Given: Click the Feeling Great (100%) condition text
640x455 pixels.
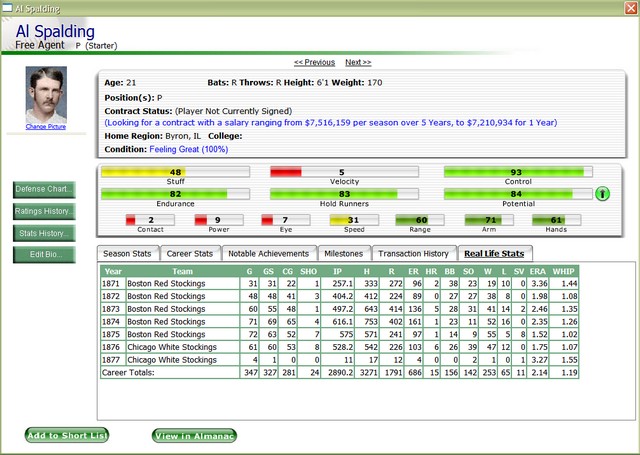Looking at the screenshot, I should [189, 149].
